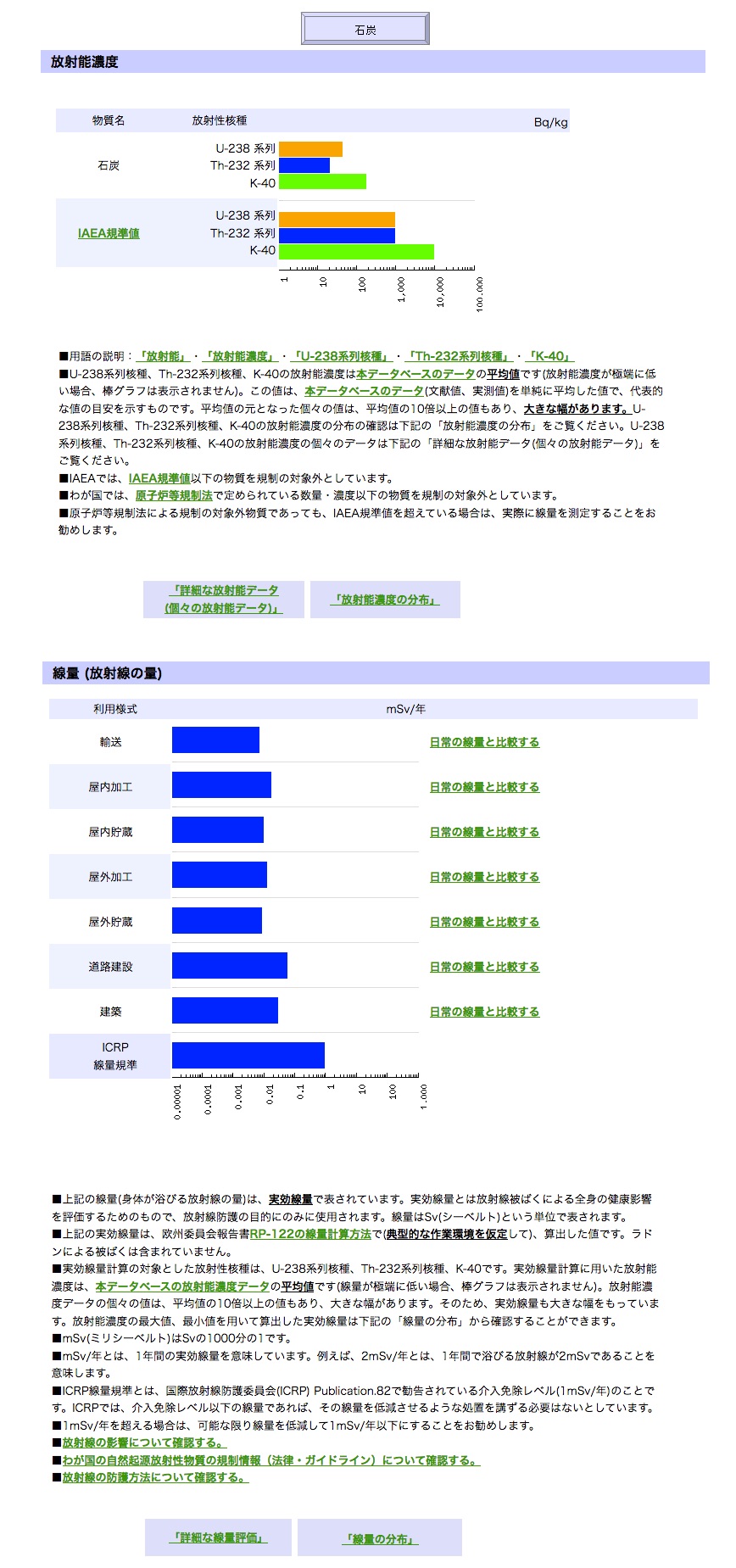Open the 放射線の防護方法について確認する link

point(154,1477)
